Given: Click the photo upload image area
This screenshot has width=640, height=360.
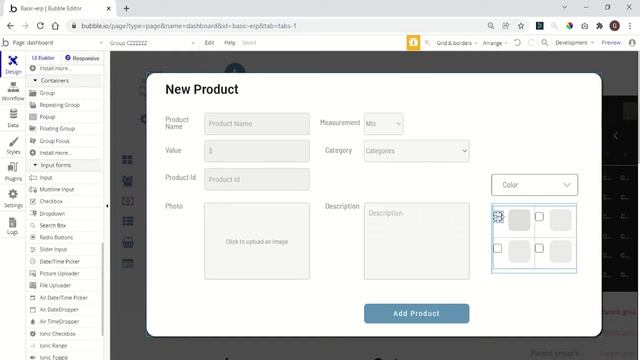Looking at the screenshot, I should coord(257,241).
